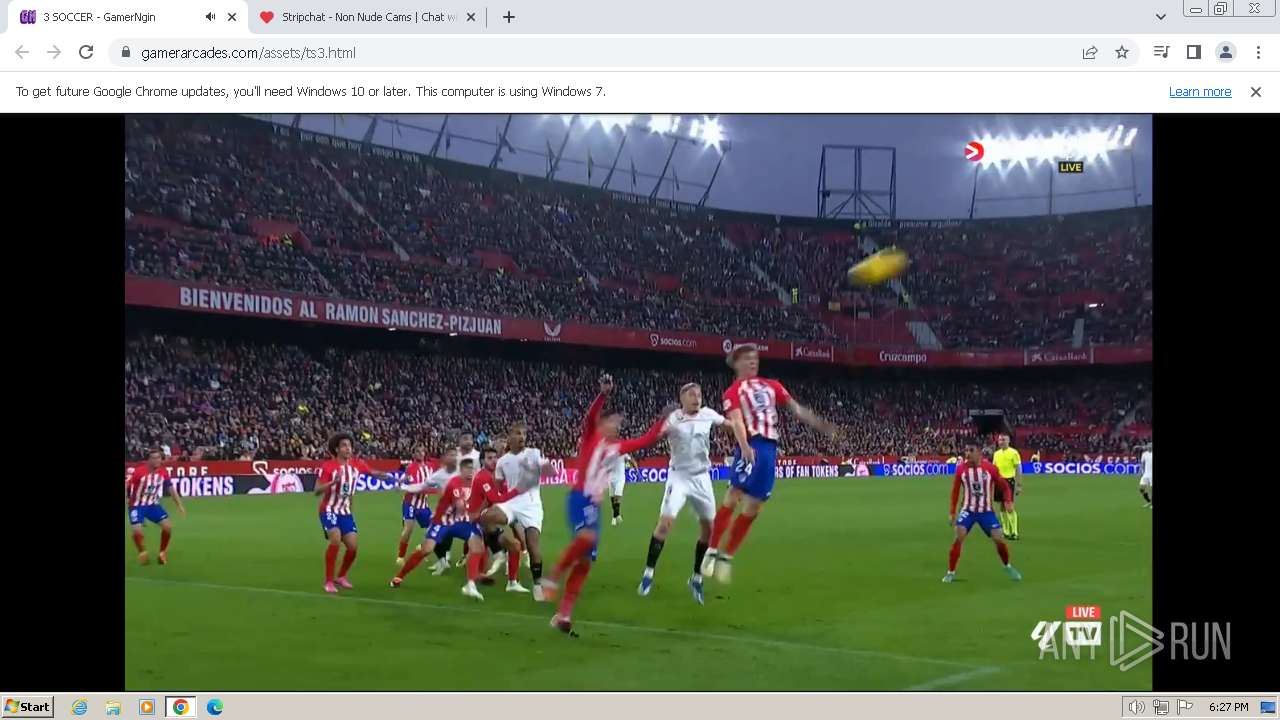This screenshot has width=1280, height=720.
Task: Dismiss the Chrome update infobar
Action: 1256,91
